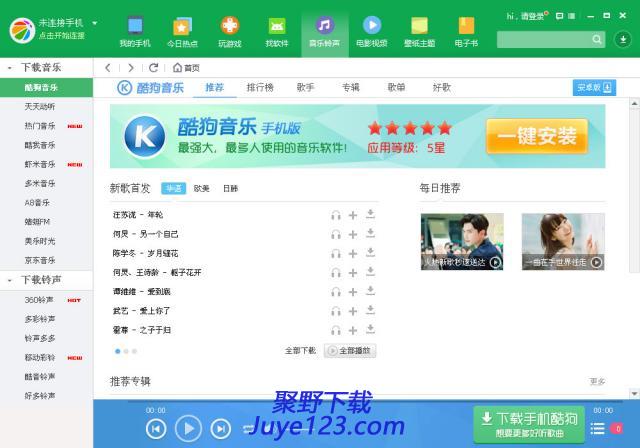Refresh the page
The height and width of the screenshot is (448, 640).
(x=153, y=68)
